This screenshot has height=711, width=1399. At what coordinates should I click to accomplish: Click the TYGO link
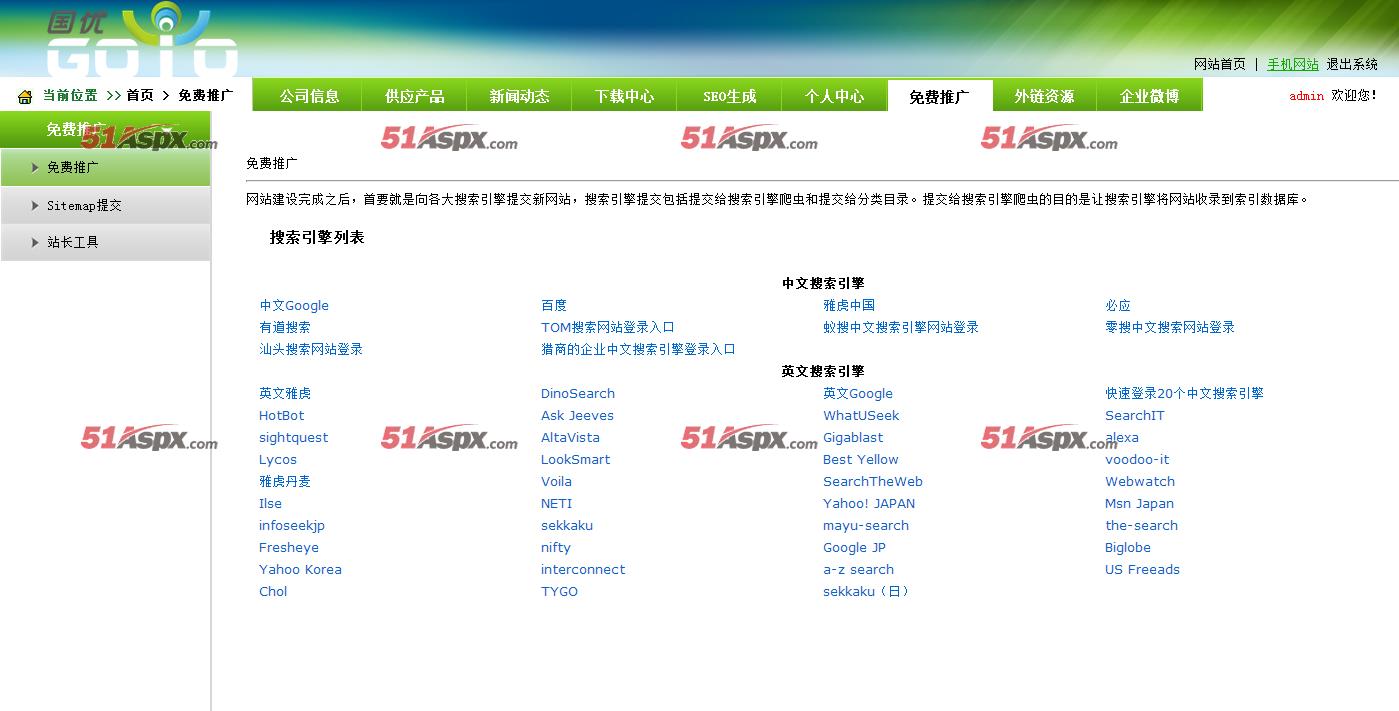tap(559, 592)
